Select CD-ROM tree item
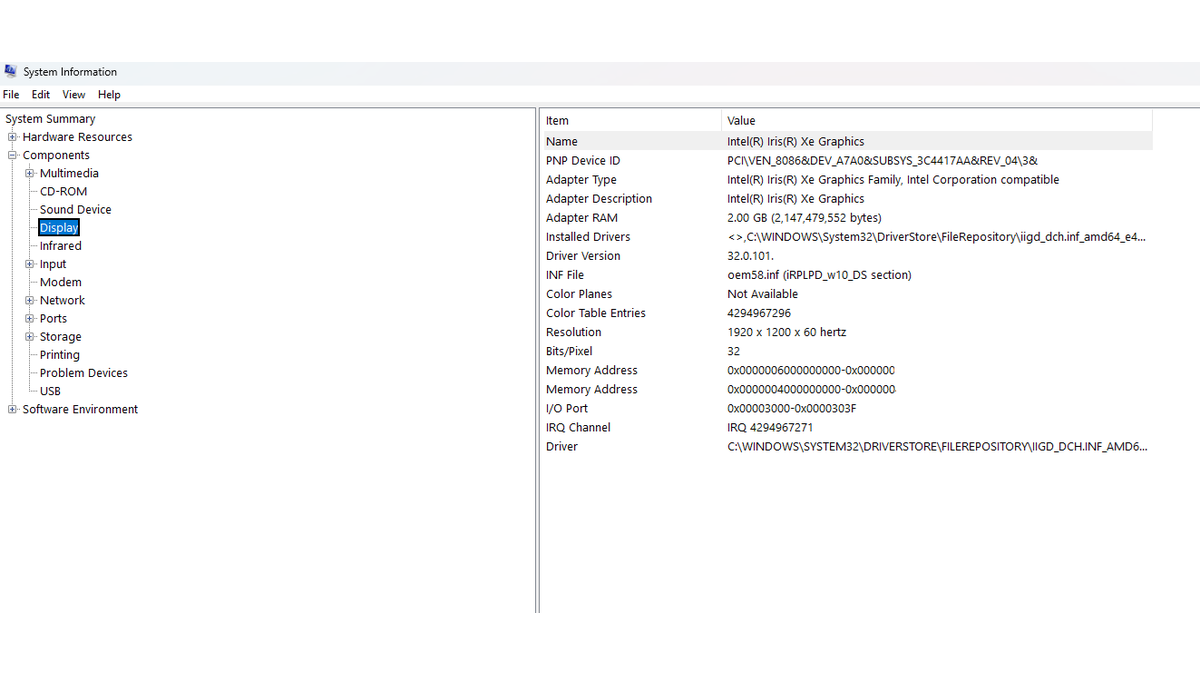This screenshot has height=675, width=1200. [63, 191]
